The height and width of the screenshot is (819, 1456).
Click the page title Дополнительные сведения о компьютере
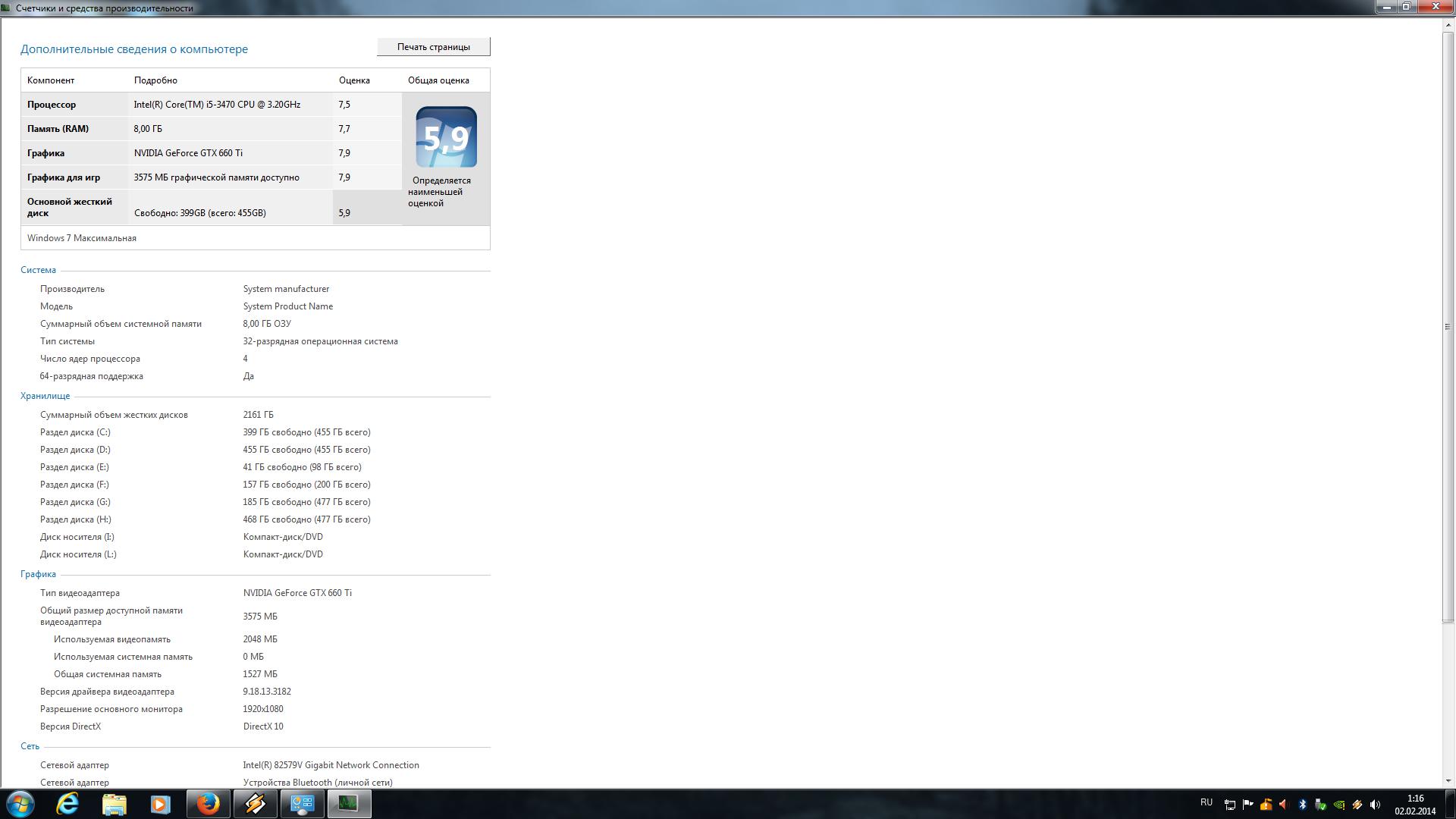click(134, 49)
